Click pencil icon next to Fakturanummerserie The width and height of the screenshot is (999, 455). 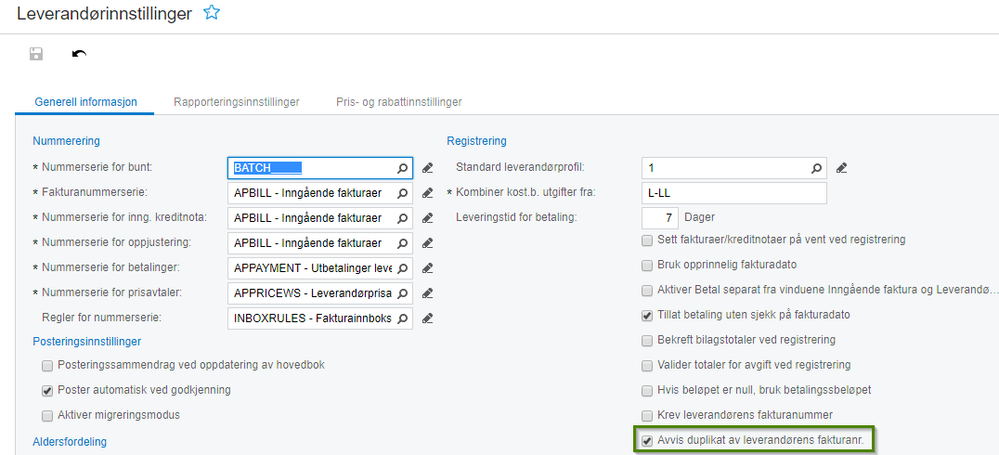pos(427,193)
